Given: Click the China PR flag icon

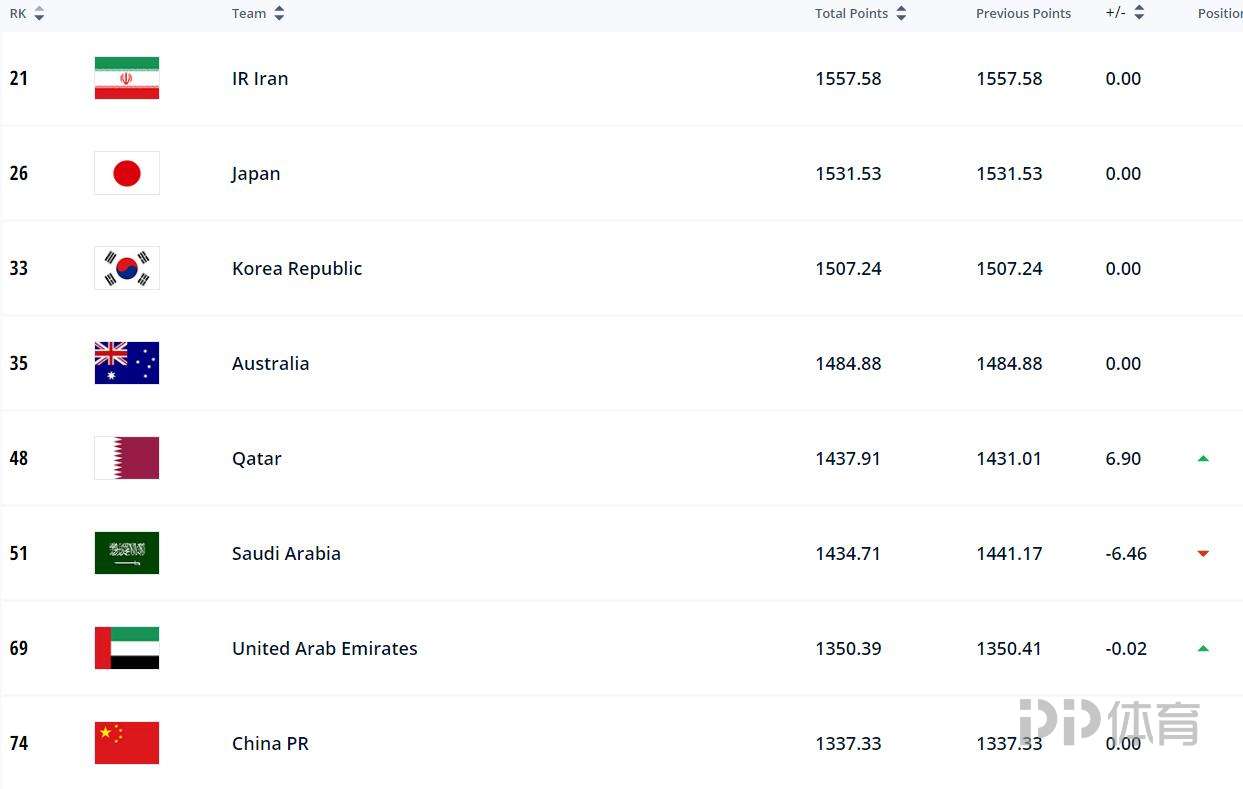Looking at the screenshot, I should tap(126, 742).
